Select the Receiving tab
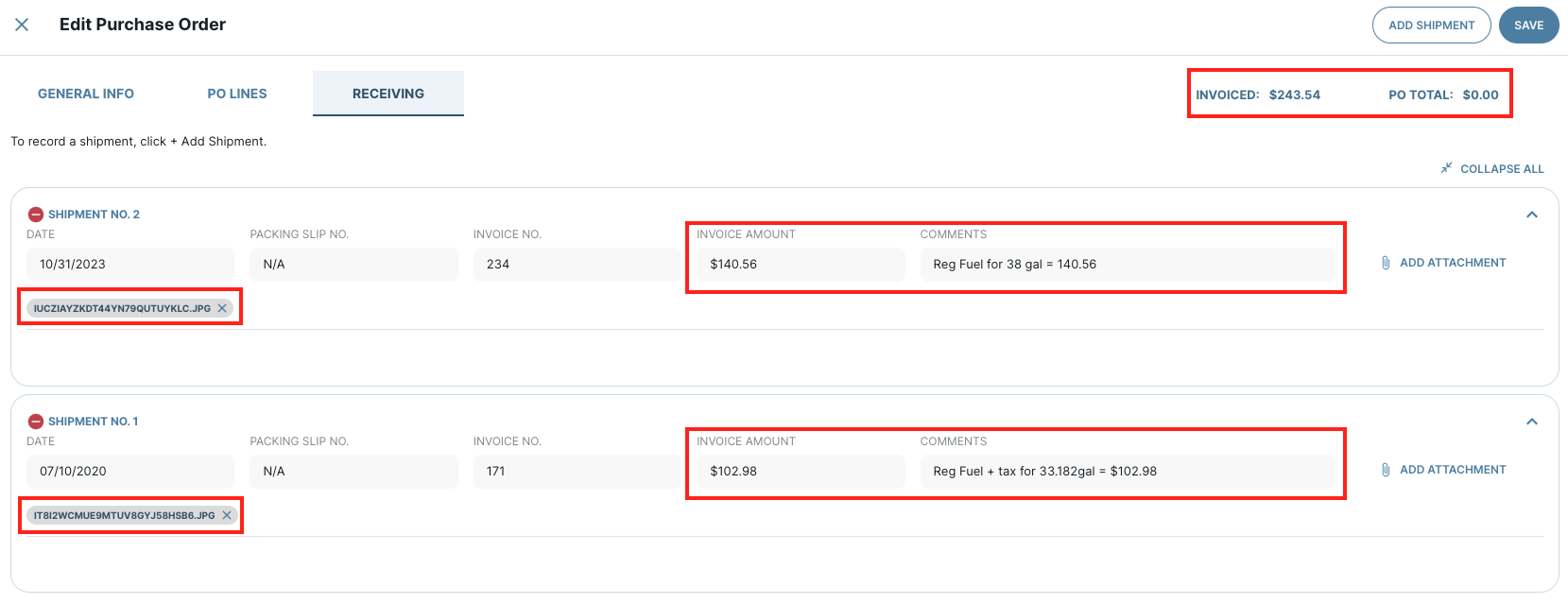Image resolution: width=1568 pixels, height=604 pixels. (388, 94)
